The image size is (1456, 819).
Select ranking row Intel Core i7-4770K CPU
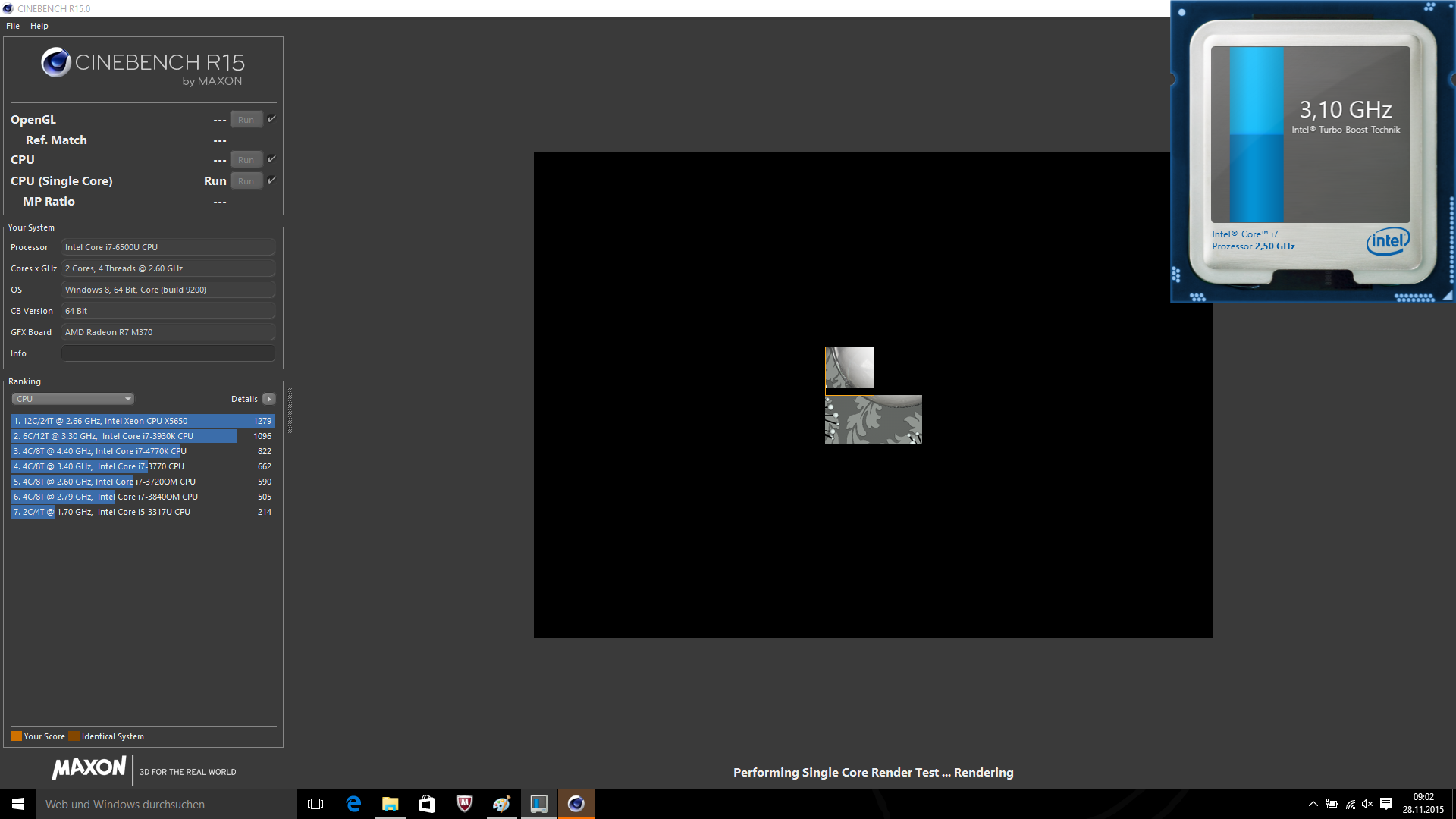[143, 451]
